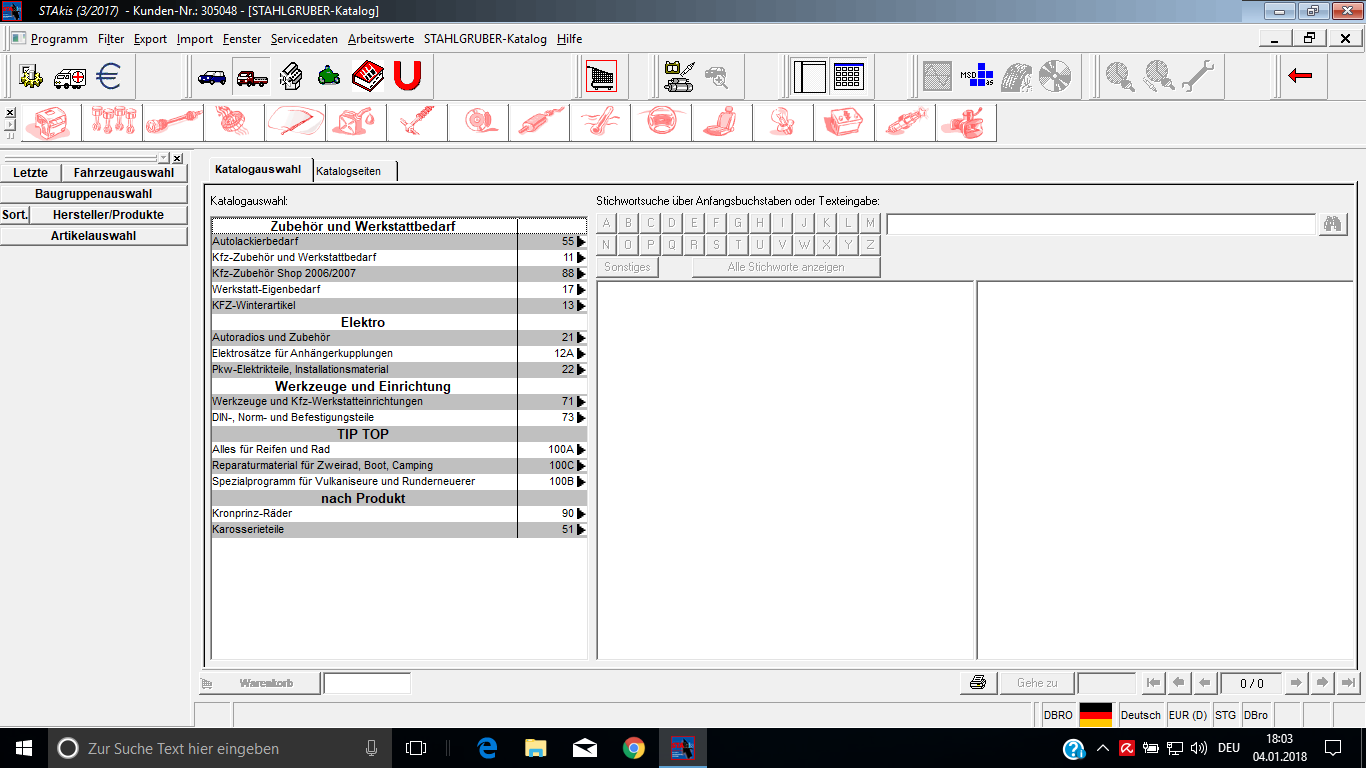Screen dimensions: 1366x768
Task: Click the Fahrzeugauswahl button
Action: point(124,173)
